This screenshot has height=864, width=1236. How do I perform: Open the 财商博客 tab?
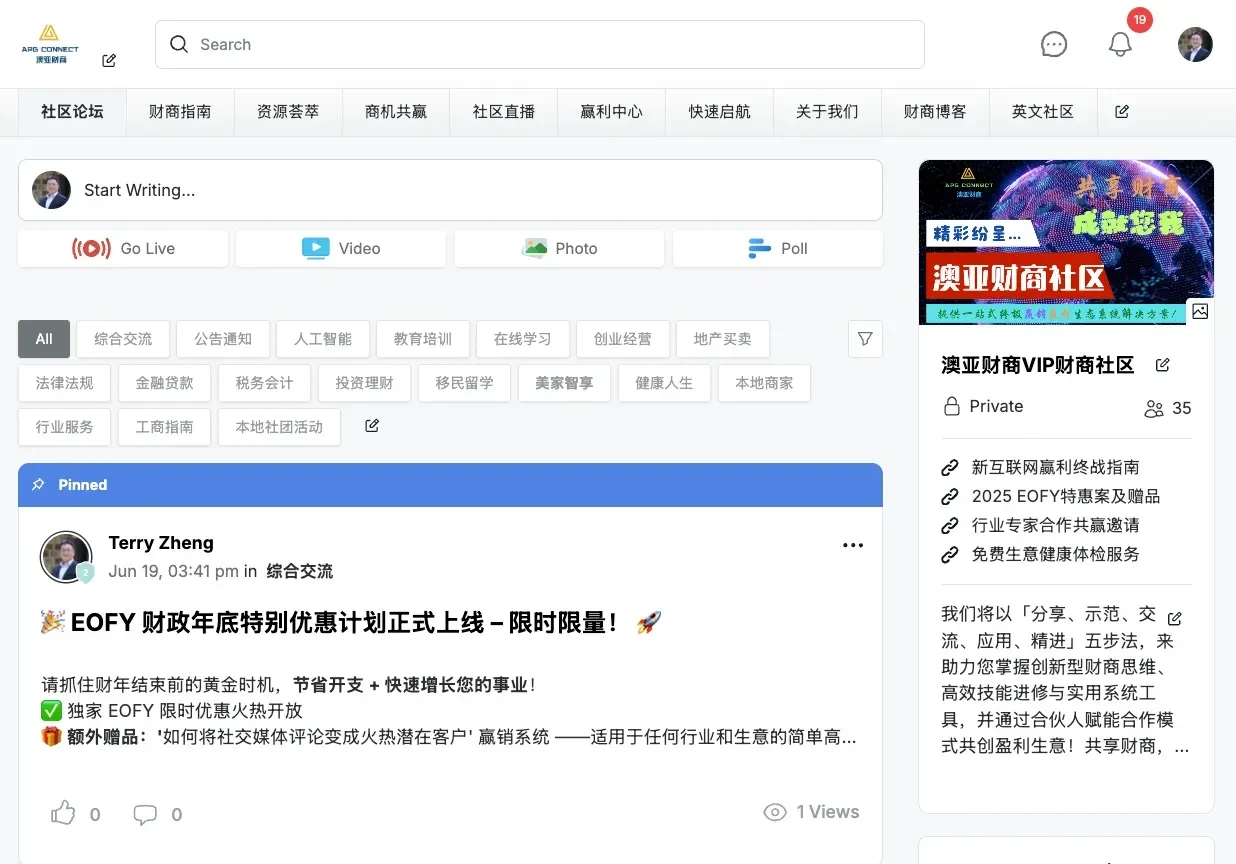tap(935, 112)
